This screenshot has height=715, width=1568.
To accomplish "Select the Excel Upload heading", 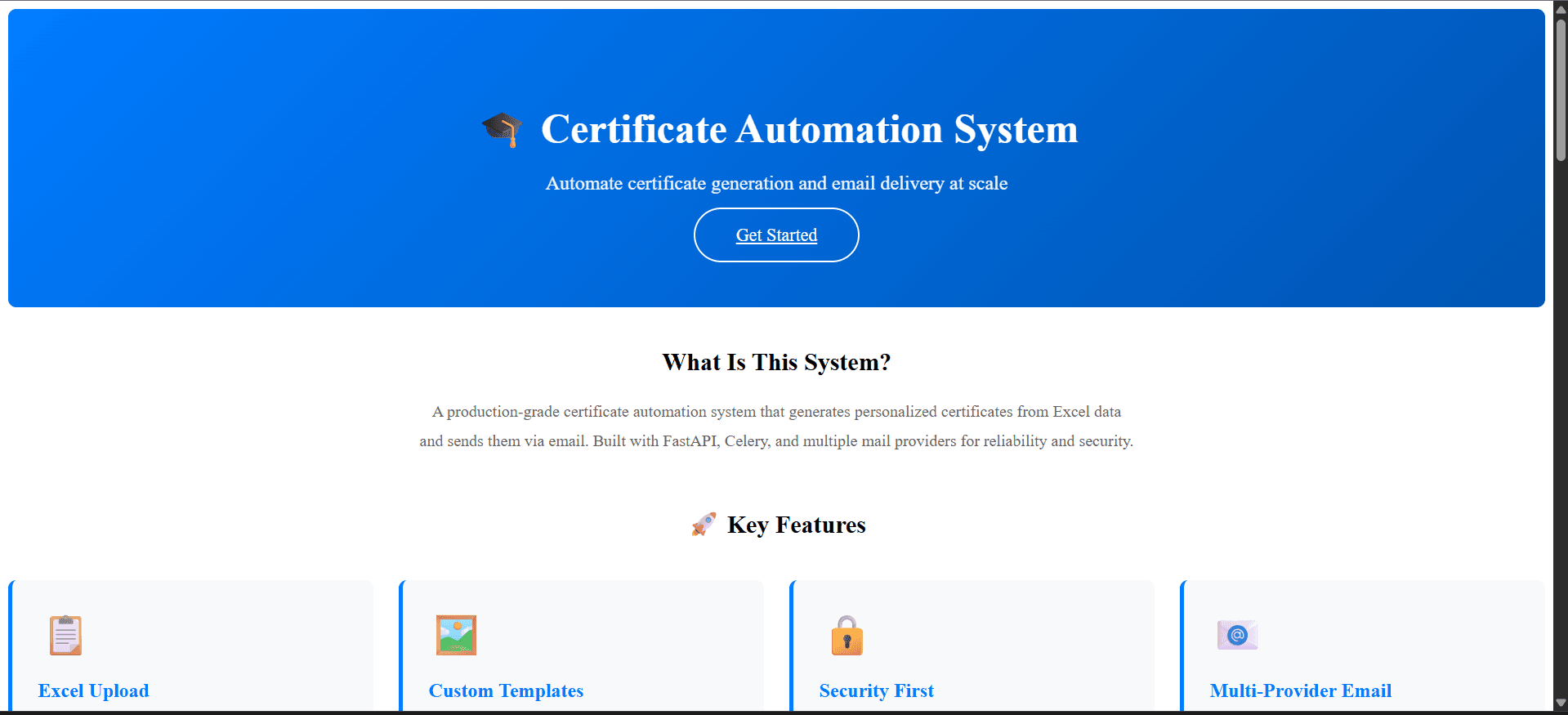I will 94,690.
